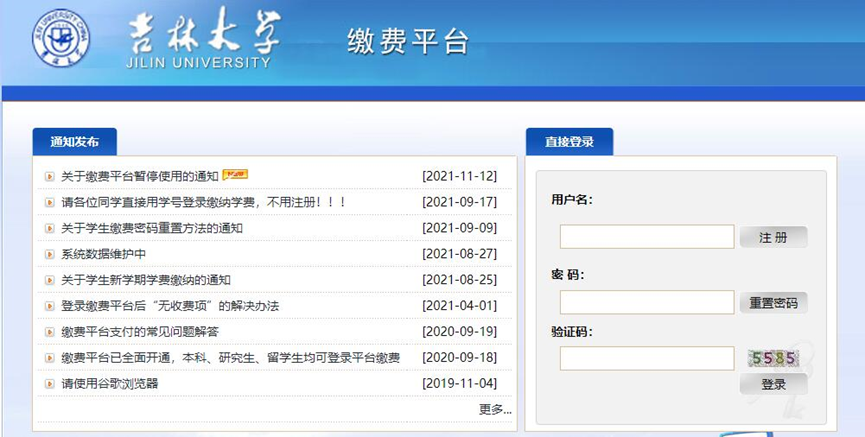Select the 直接登录 tab
Image resolution: width=865 pixels, height=437 pixels.
click(569, 142)
